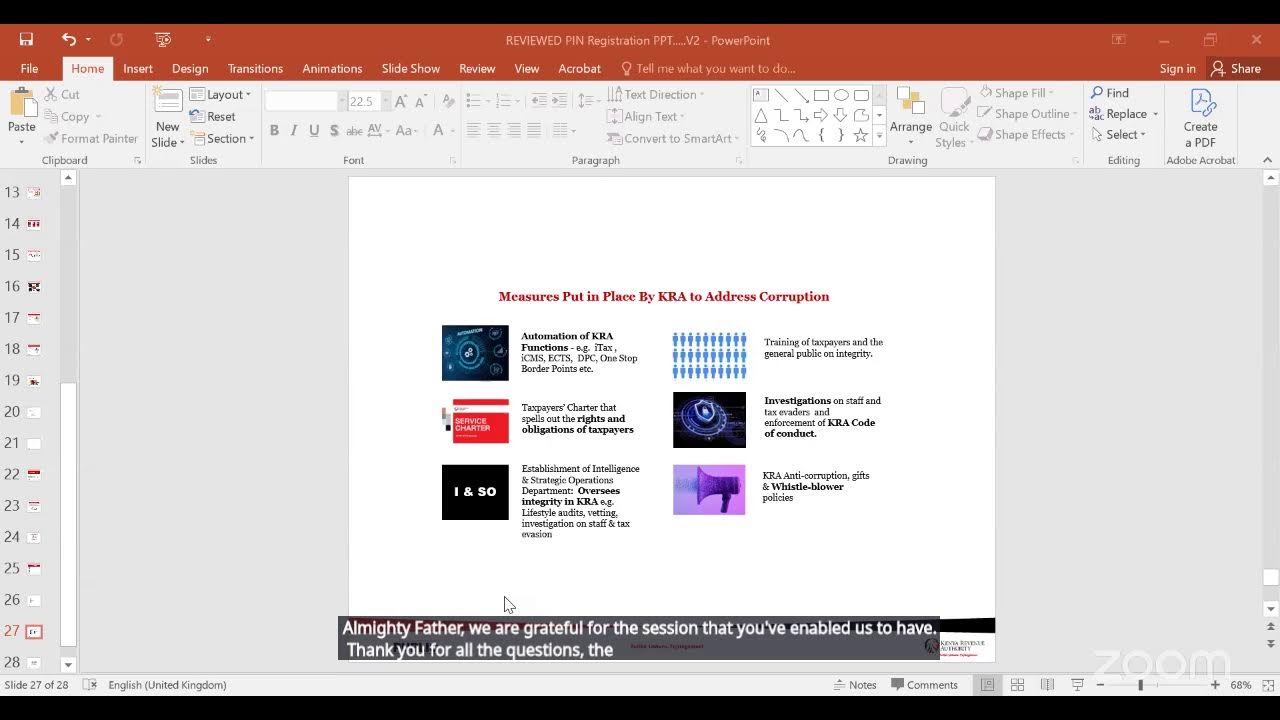Select slide 22 thumbnail
This screenshot has height=720, width=1280.
[34, 474]
